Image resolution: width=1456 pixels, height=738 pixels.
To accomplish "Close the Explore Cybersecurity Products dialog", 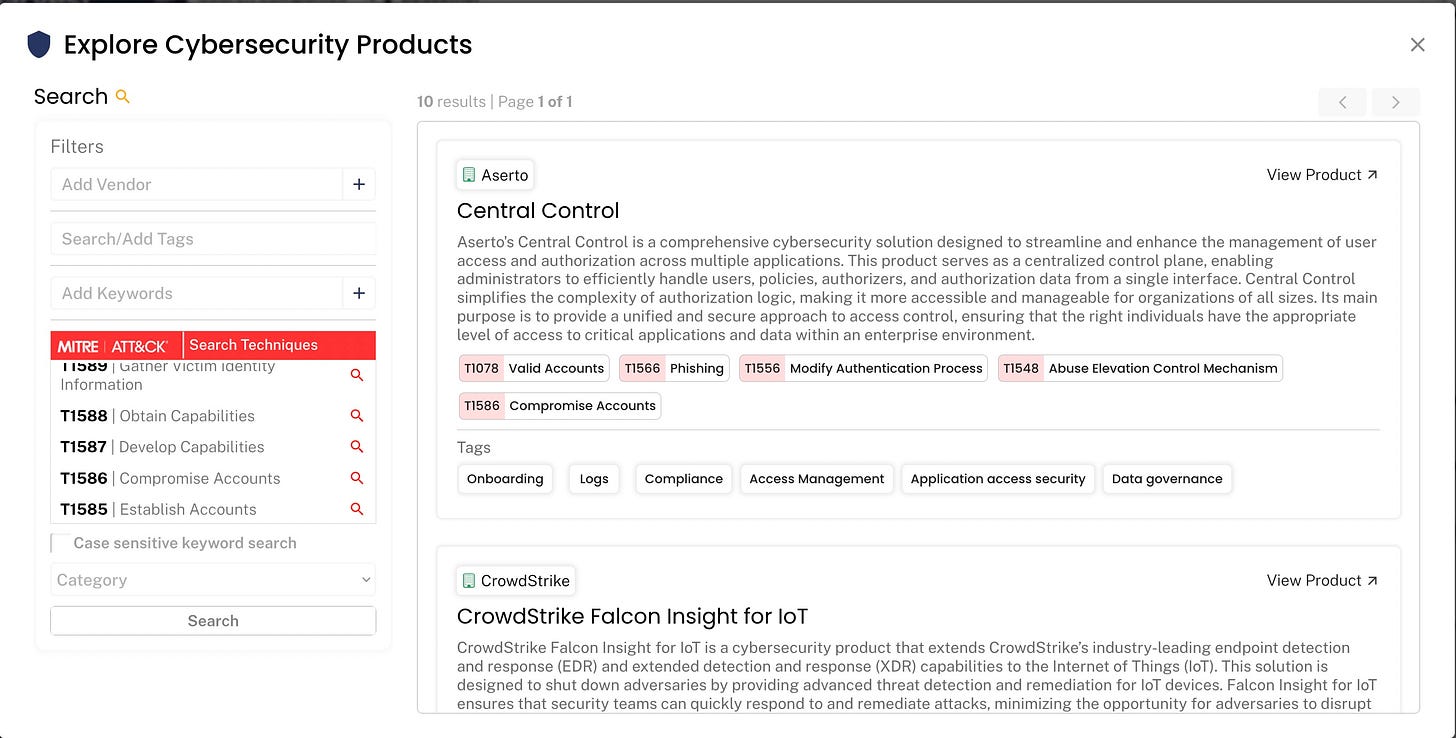I will coord(1417,45).
